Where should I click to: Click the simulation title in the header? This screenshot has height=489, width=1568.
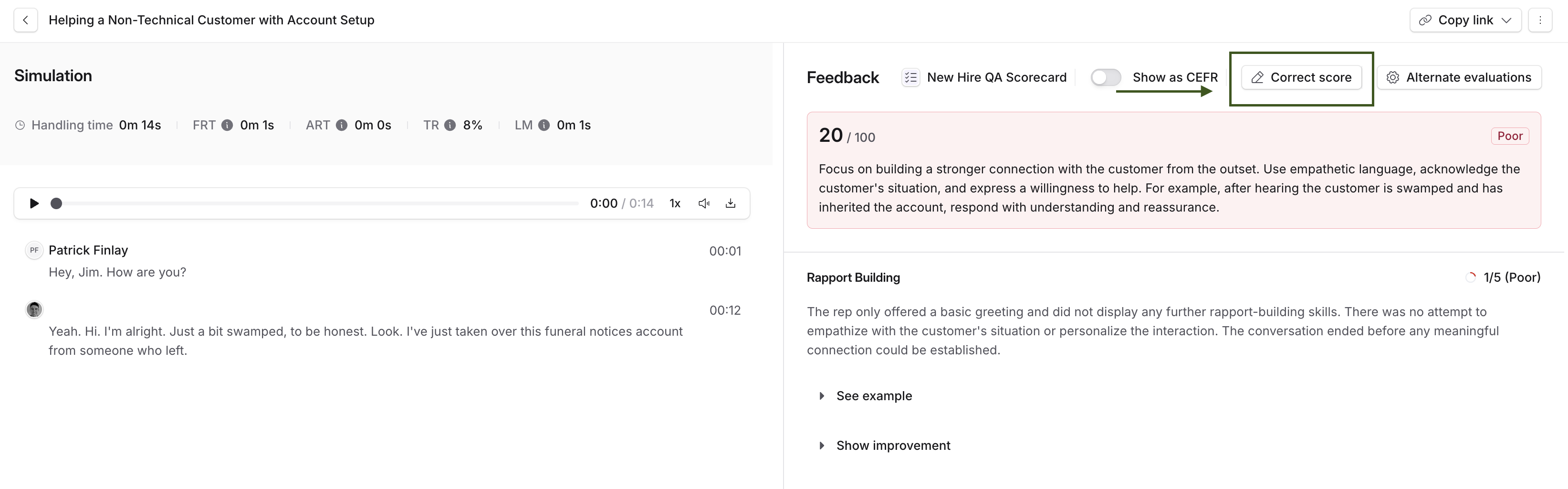[x=211, y=20]
